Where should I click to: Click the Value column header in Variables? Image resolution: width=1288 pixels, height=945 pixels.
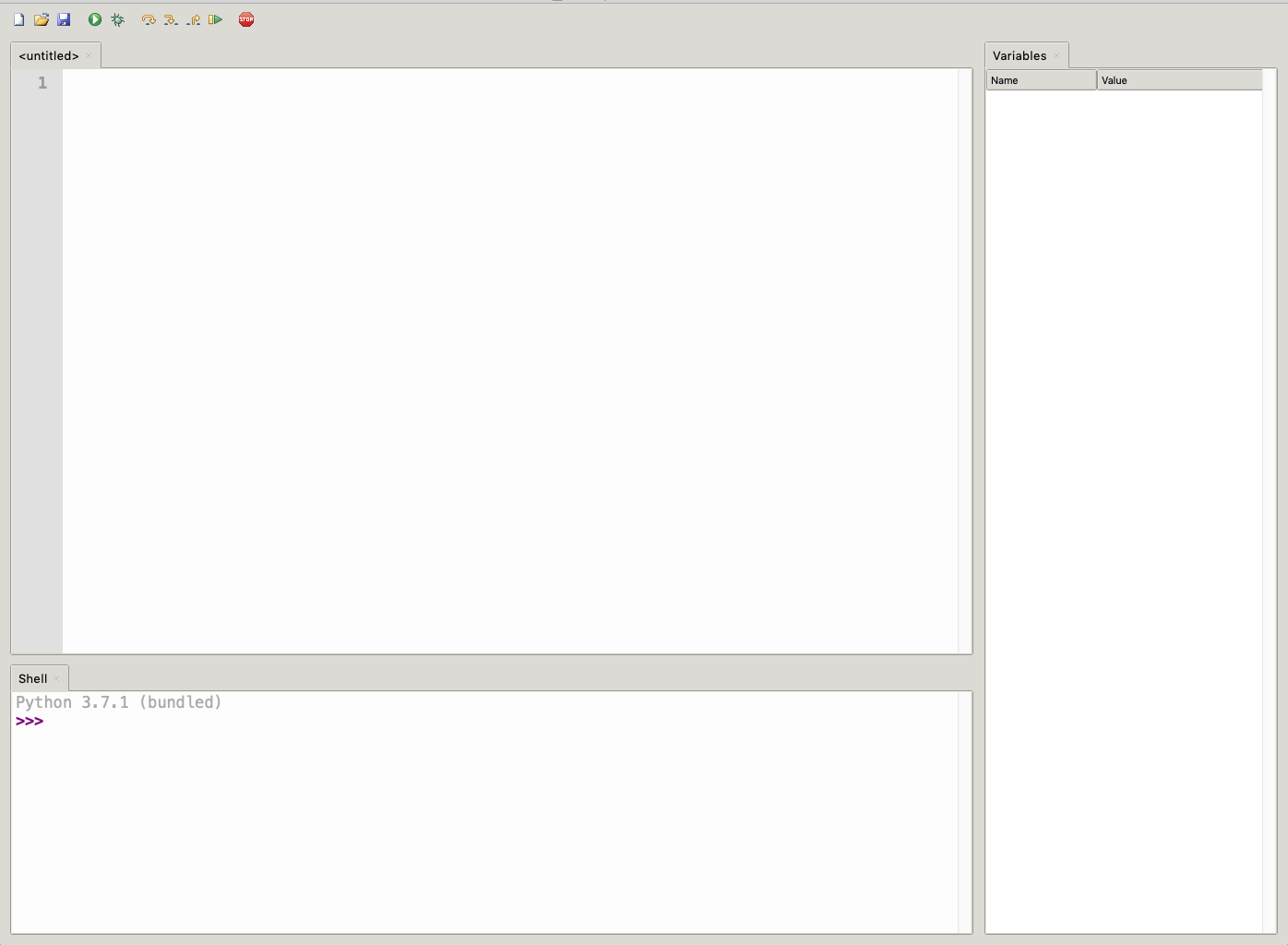pyautogui.click(x=1178, y=80)
